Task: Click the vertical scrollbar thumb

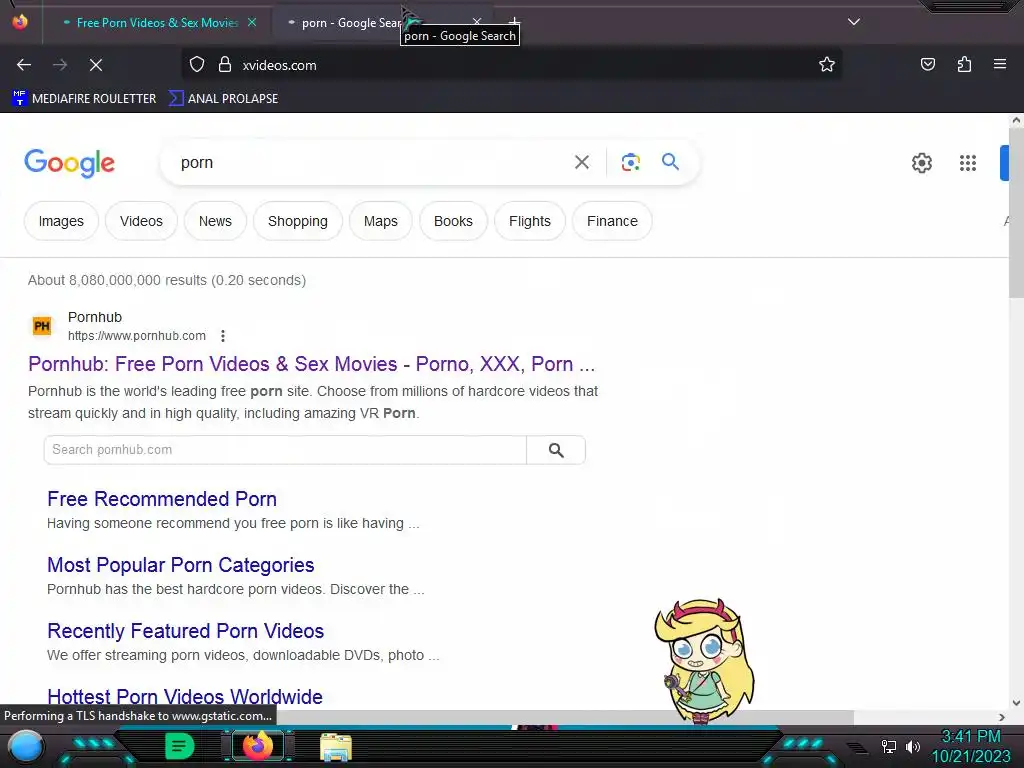Action: (x=1016, y=212)
